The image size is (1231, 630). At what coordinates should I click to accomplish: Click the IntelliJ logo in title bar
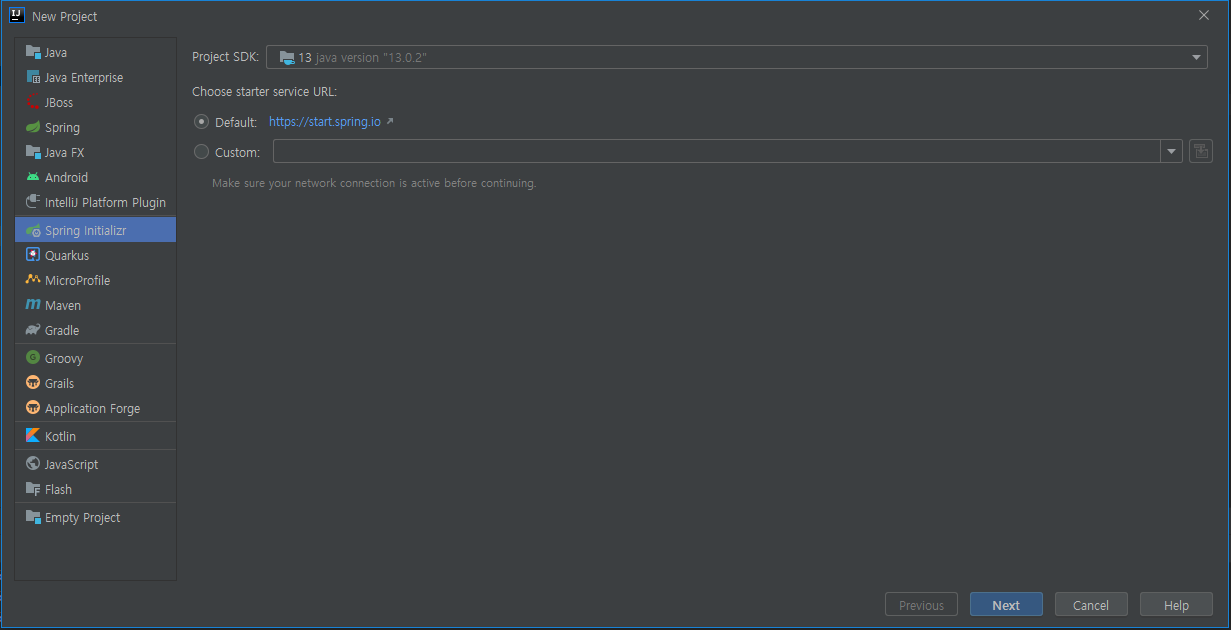[16, 15]
